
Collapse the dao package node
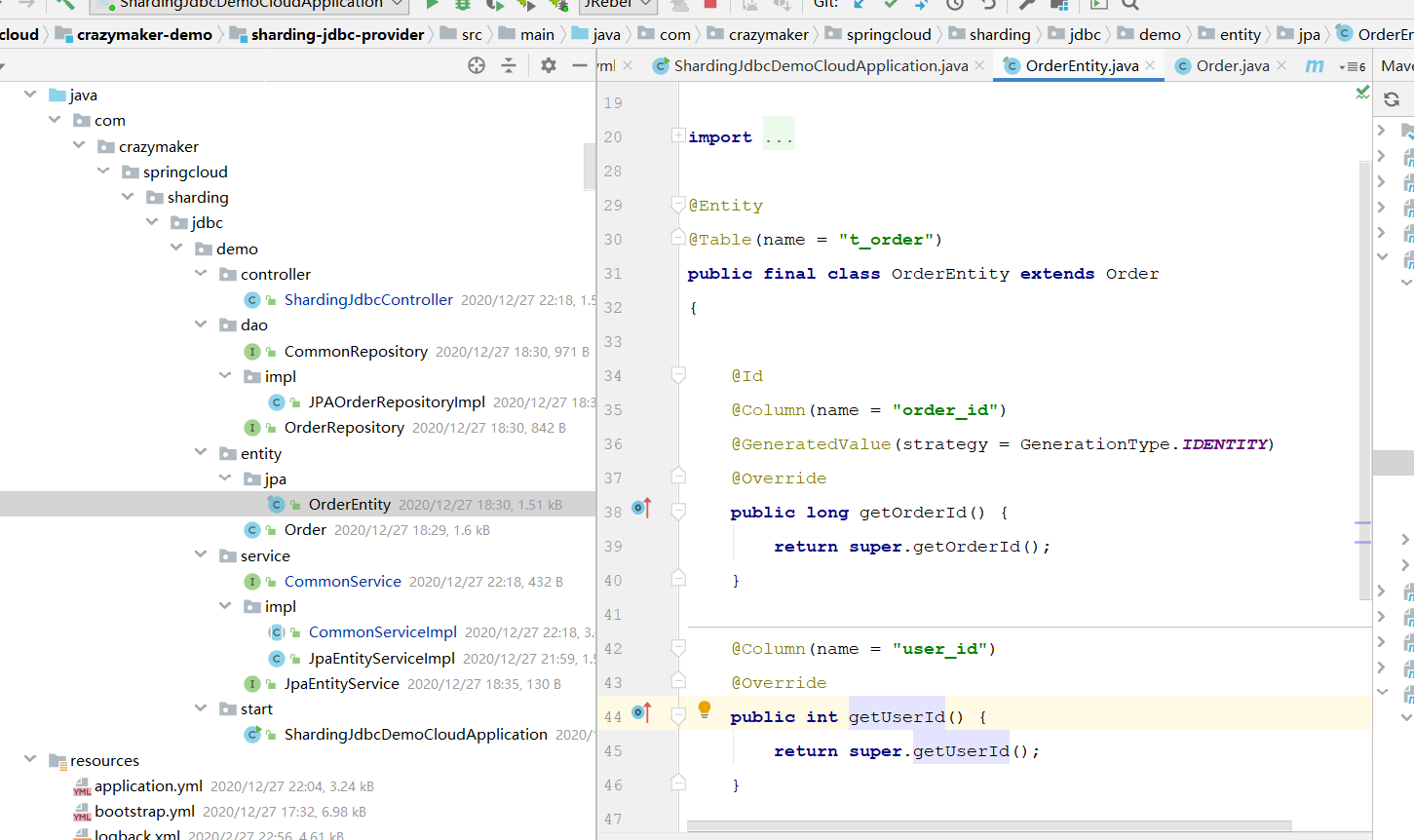pos(201,324)
